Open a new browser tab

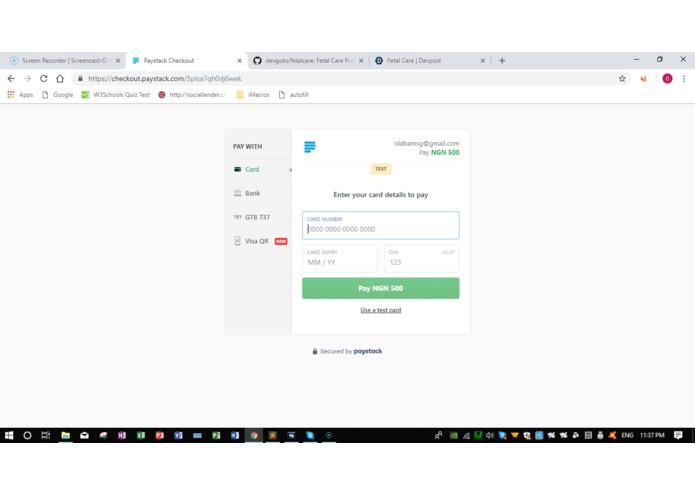point(502,61)
